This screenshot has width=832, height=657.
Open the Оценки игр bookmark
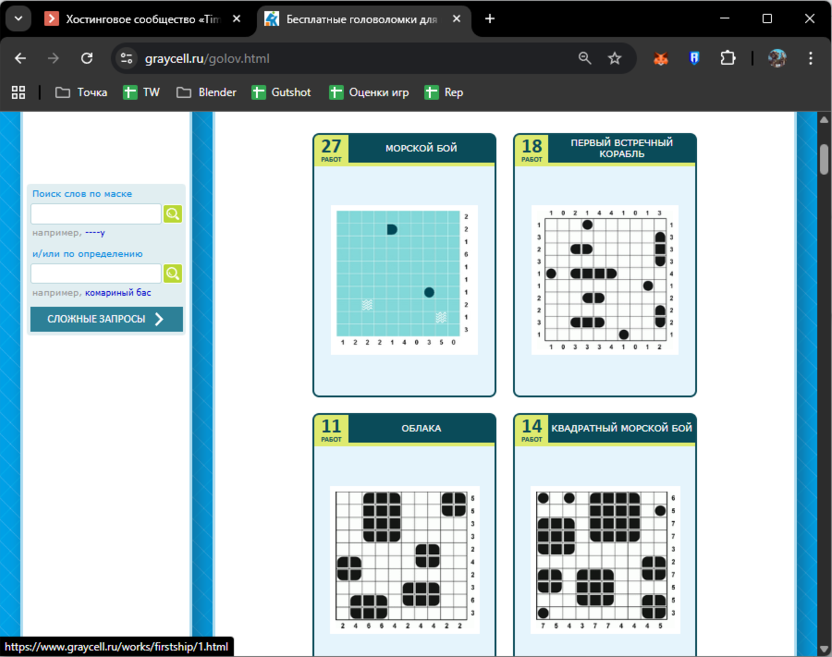click(369, 92)
